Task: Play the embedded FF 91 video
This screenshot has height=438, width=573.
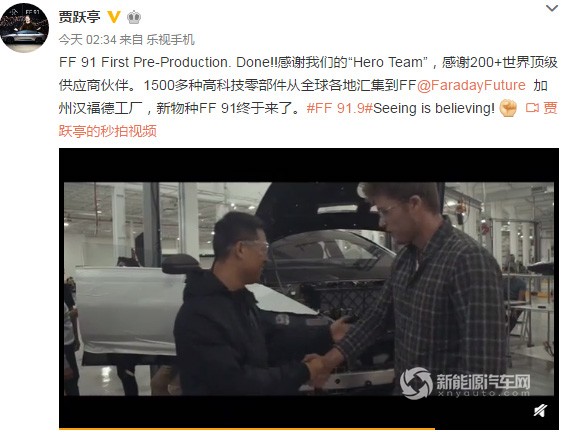Action: pos(309,289)
